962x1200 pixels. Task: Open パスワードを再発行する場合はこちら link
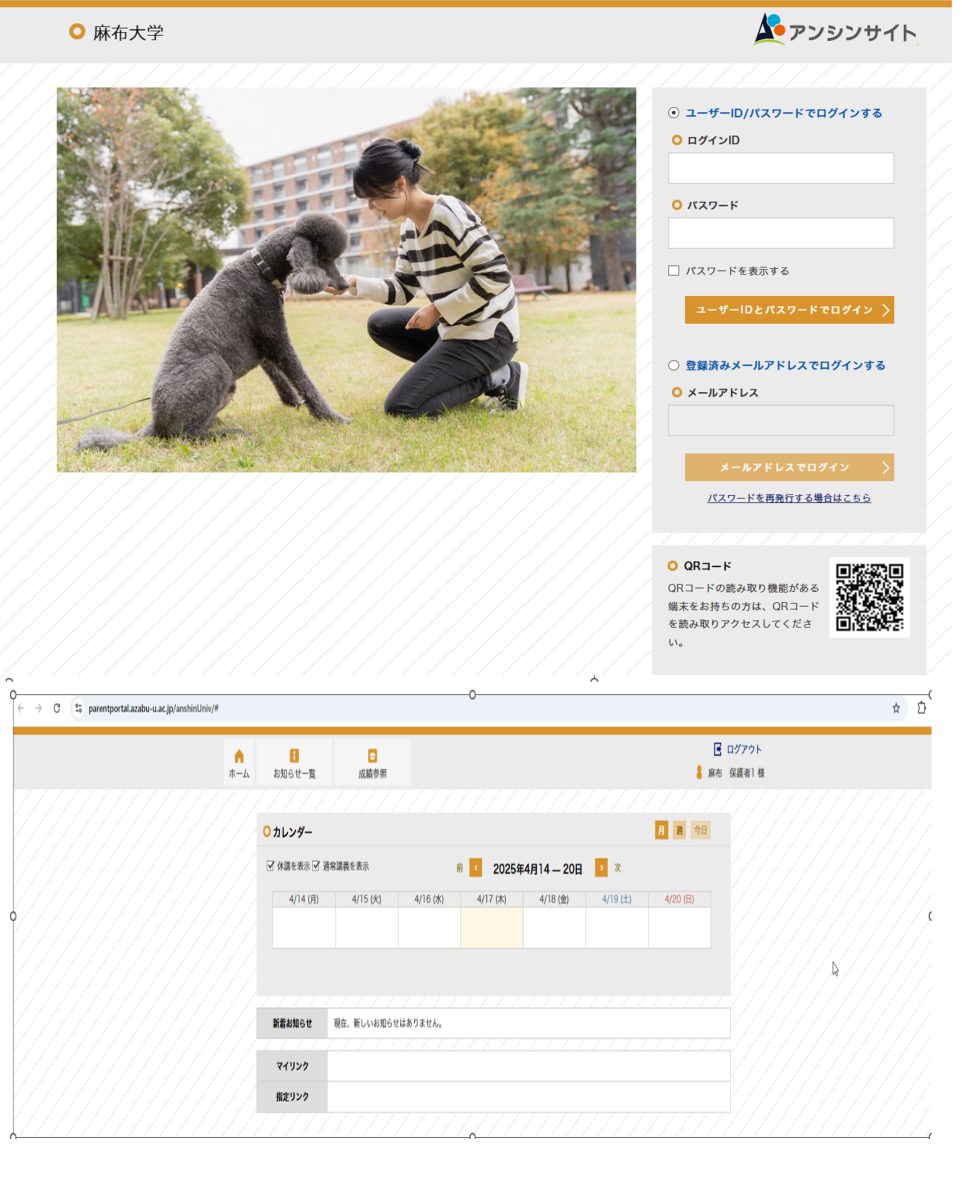coord(789,498)
